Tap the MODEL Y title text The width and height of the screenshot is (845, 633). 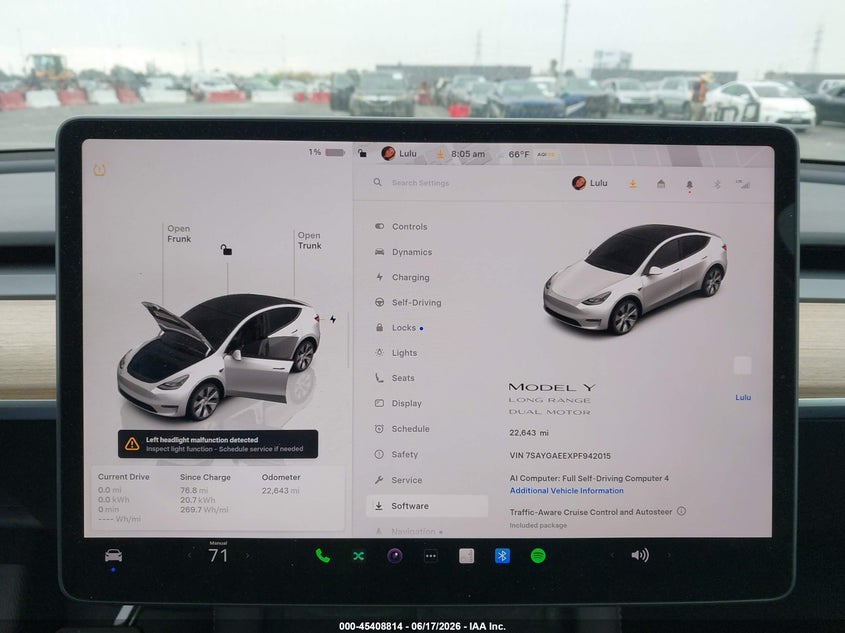[552, 387]
